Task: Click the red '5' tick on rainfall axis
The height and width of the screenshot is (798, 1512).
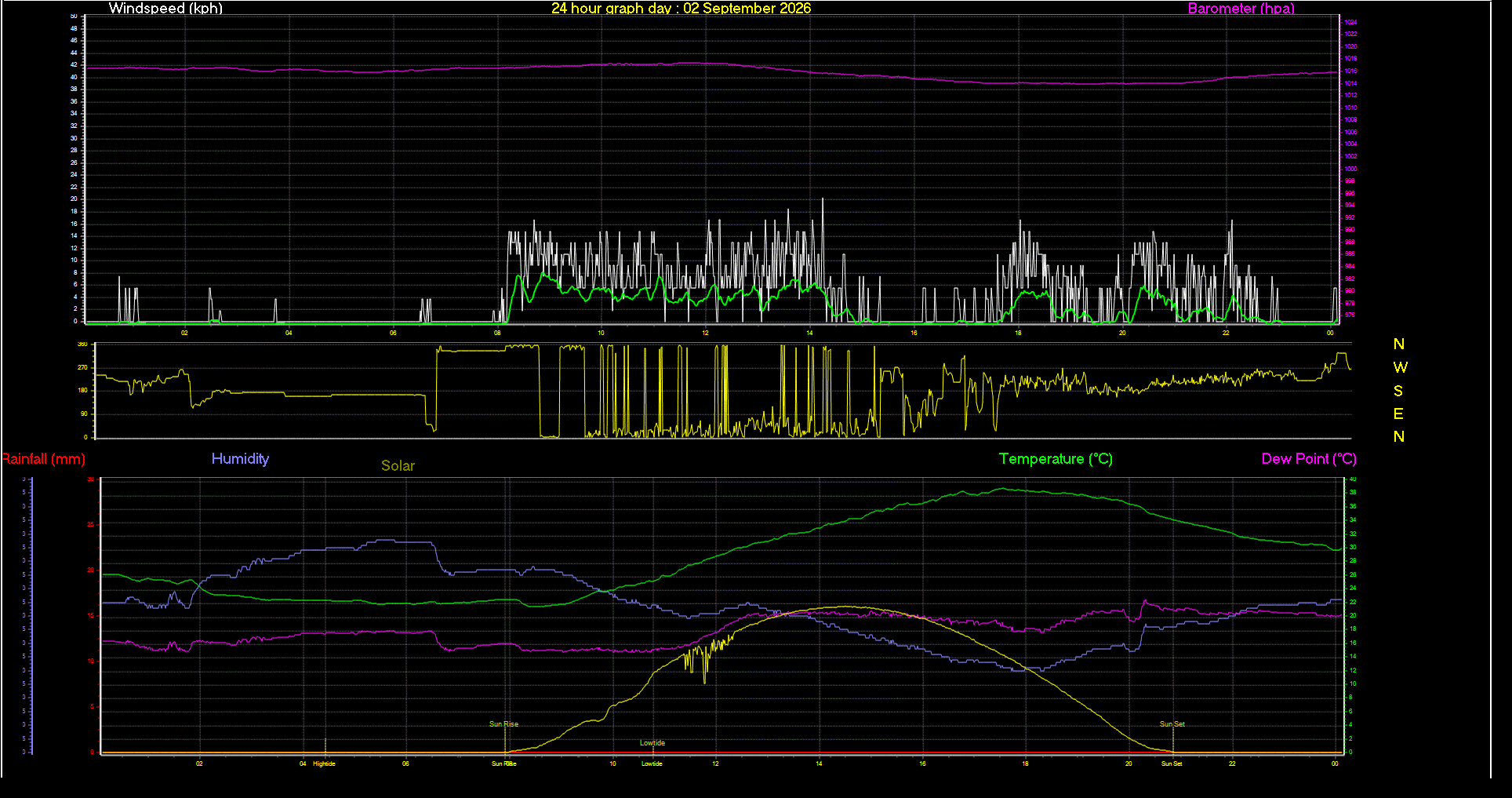Action: tap(92, 707)
